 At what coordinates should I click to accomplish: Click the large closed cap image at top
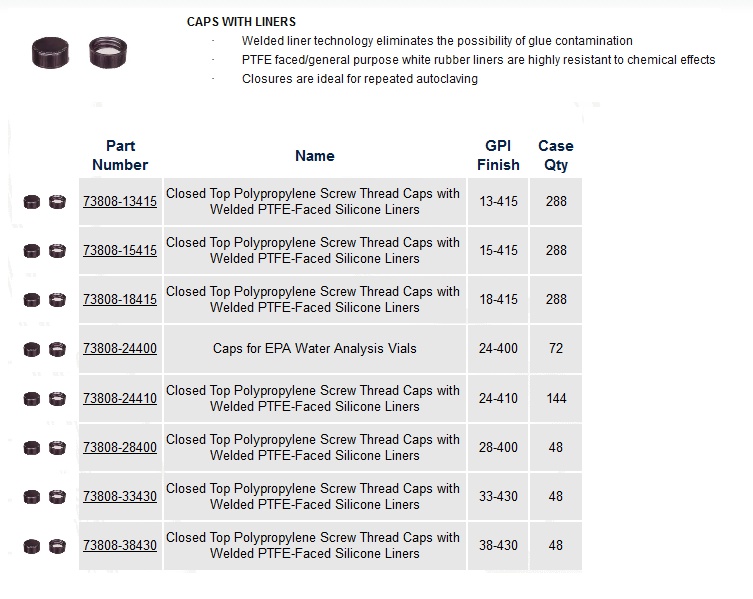point(50,53)
